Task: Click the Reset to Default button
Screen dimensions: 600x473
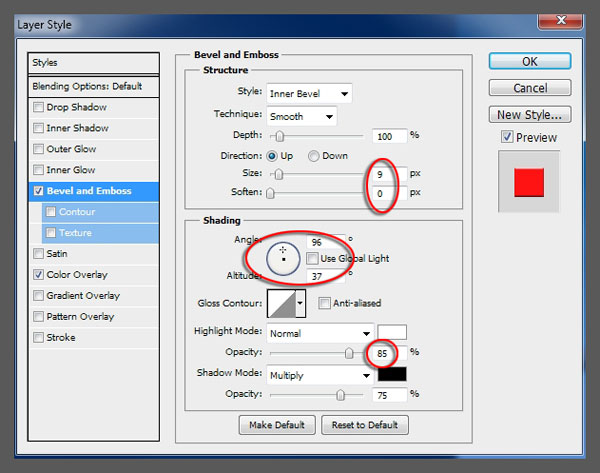Action: point(365,425)
